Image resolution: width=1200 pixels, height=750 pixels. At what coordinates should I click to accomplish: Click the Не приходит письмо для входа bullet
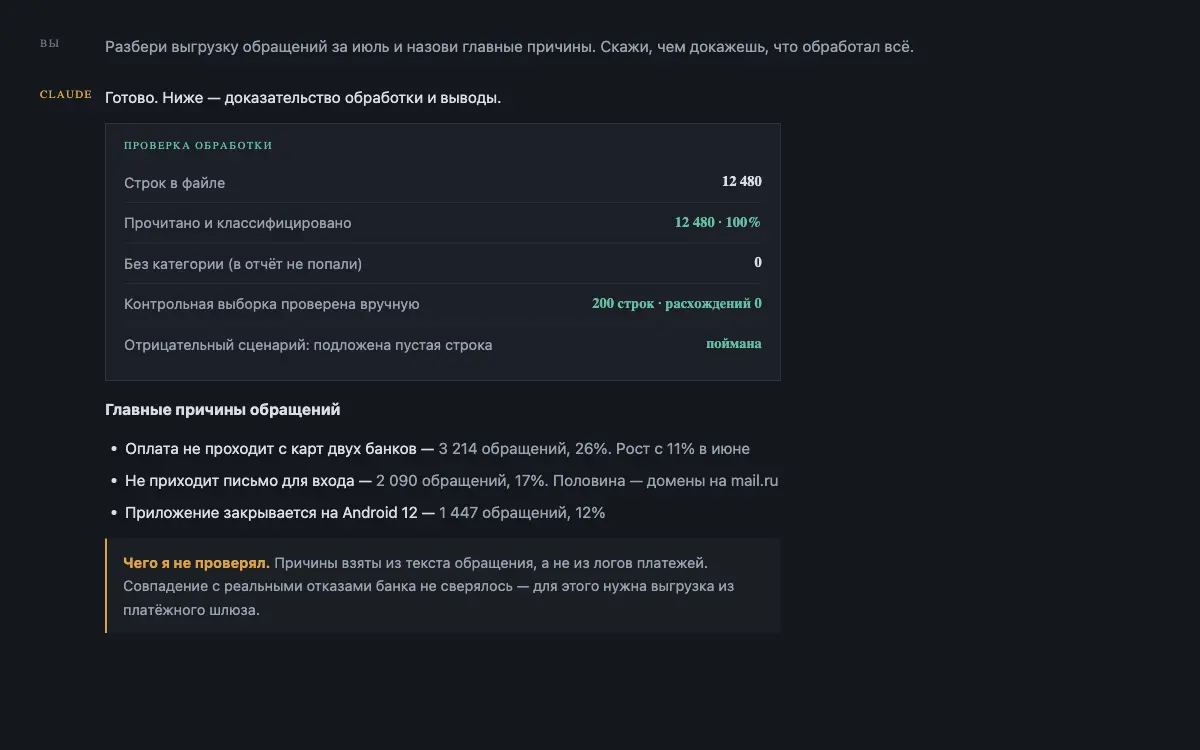click(451, 481)
